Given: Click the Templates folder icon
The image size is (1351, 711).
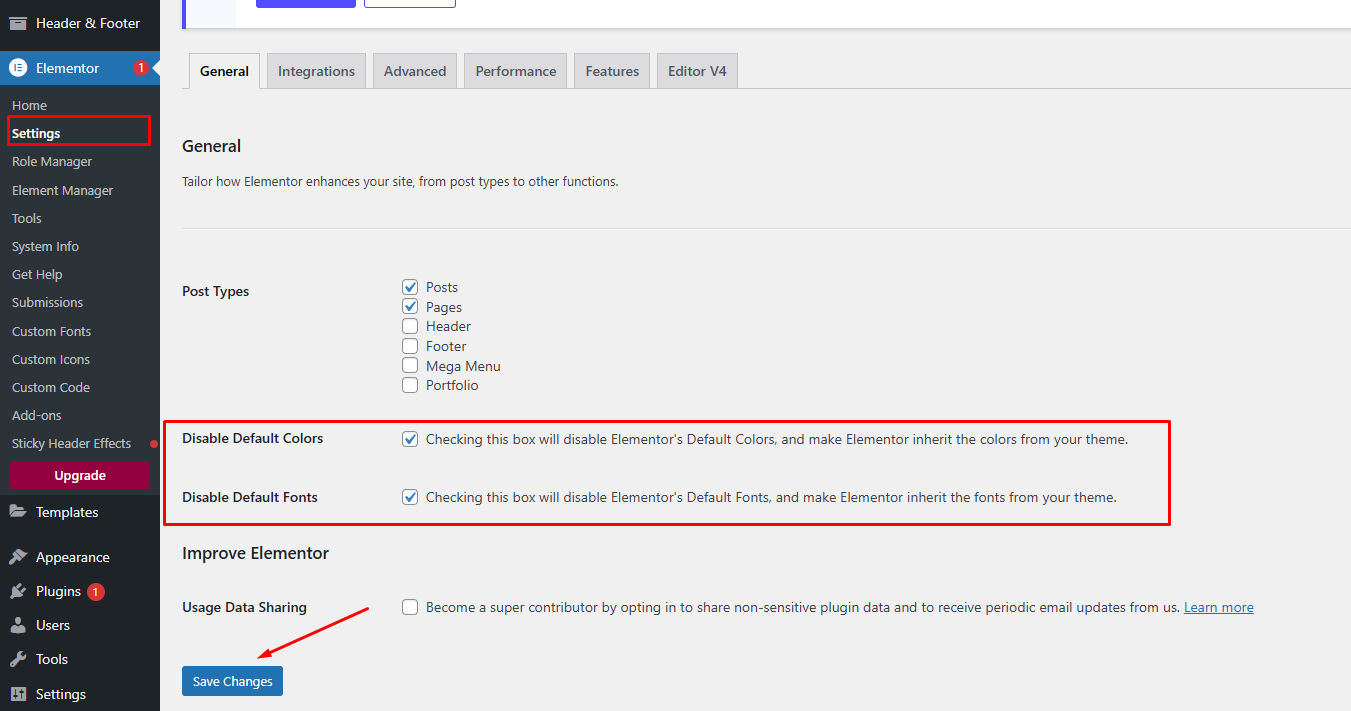Looking at the screenshot, I should tap(18, 512).
